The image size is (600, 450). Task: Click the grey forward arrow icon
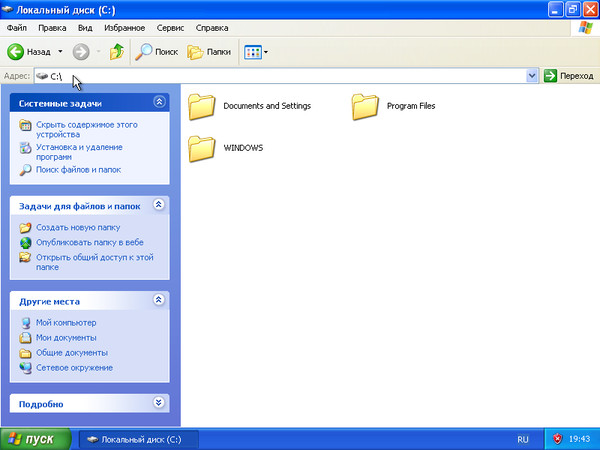click(81, 52)
